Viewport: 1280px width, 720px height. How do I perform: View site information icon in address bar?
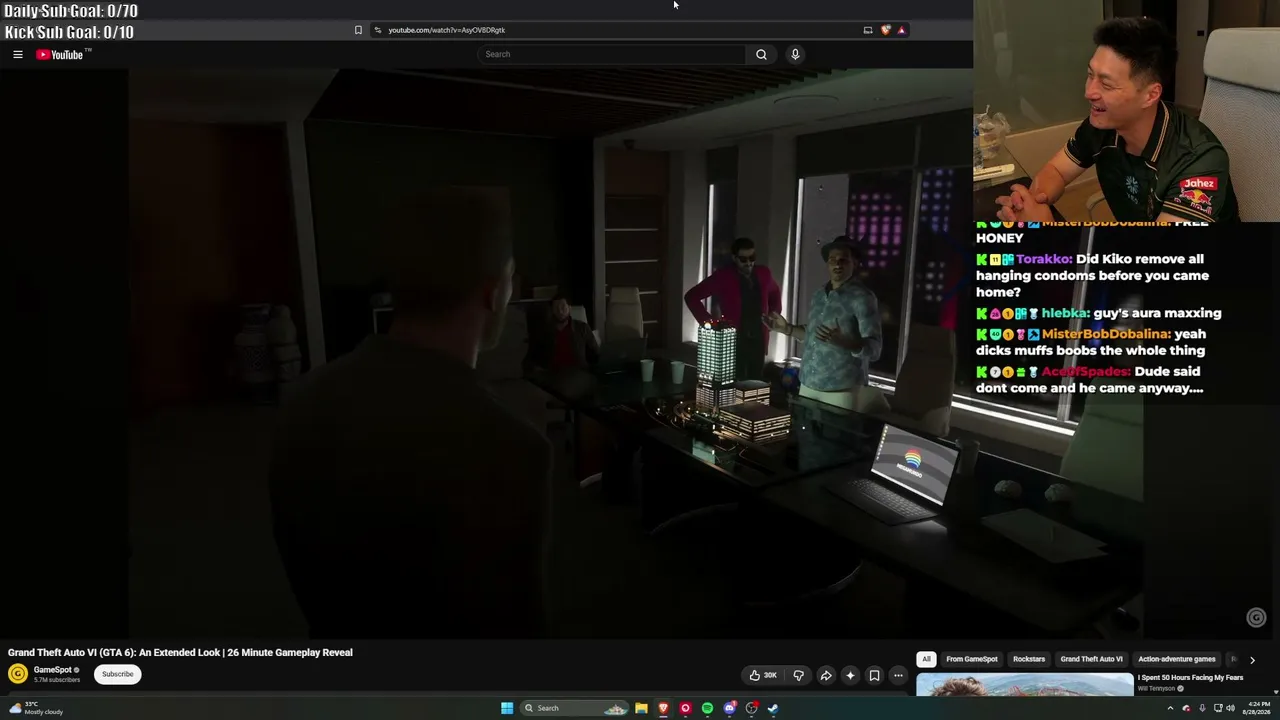(377, 30)
